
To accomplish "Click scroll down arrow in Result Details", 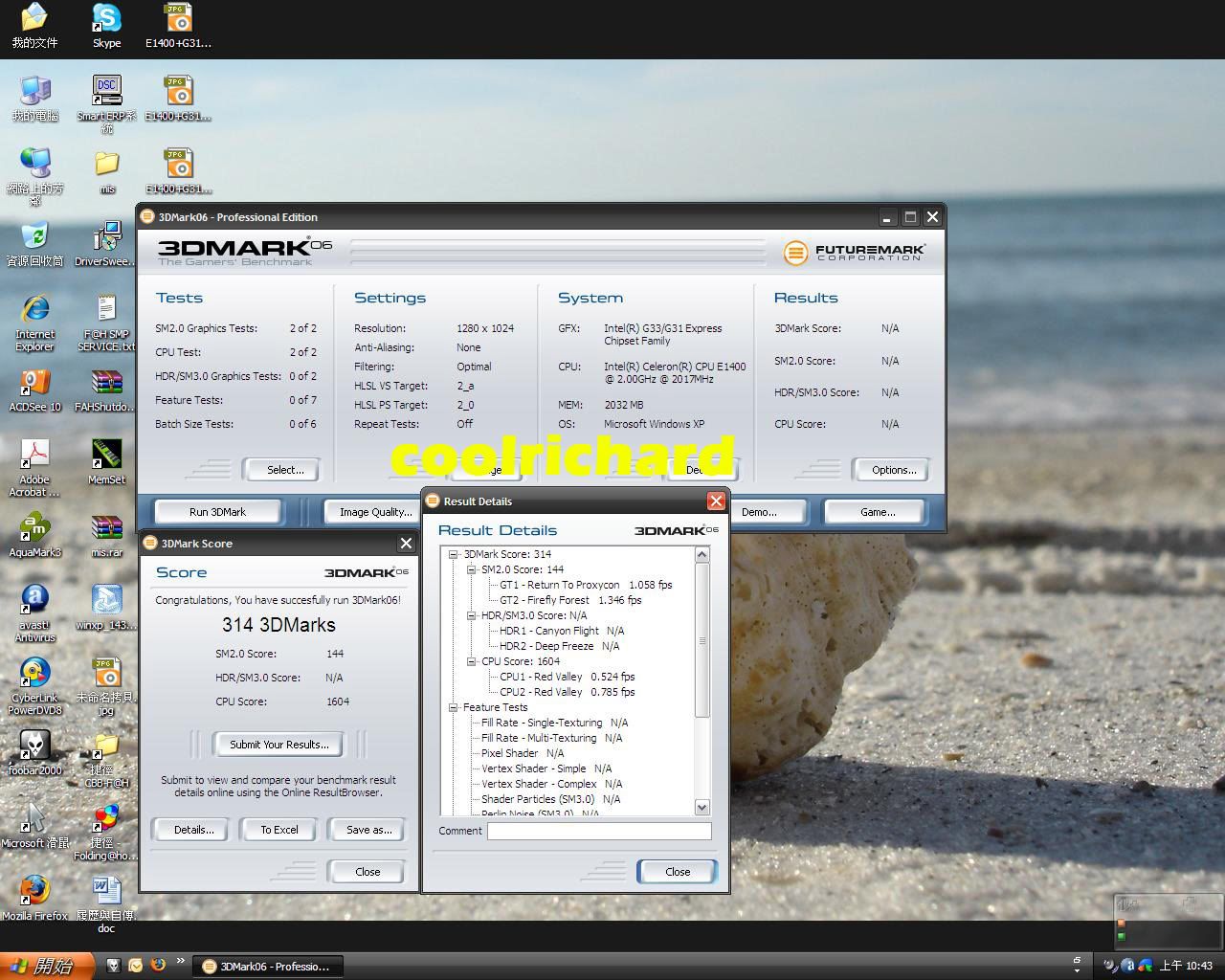I will [702, 807].
